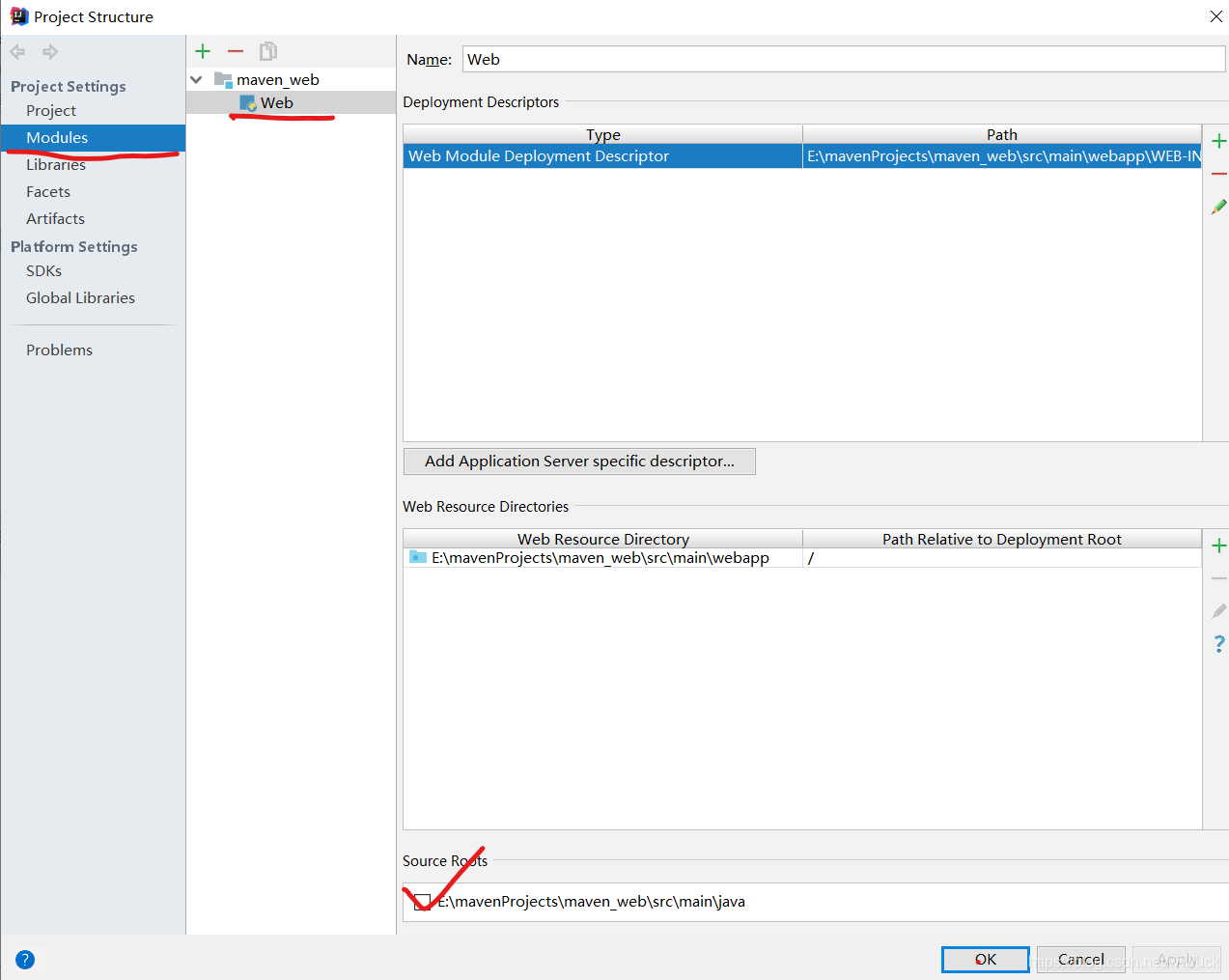The image size is (1229, 980).
Task: Add a web resource directory
Action: pyautogui.click(x=1218, y=546)
